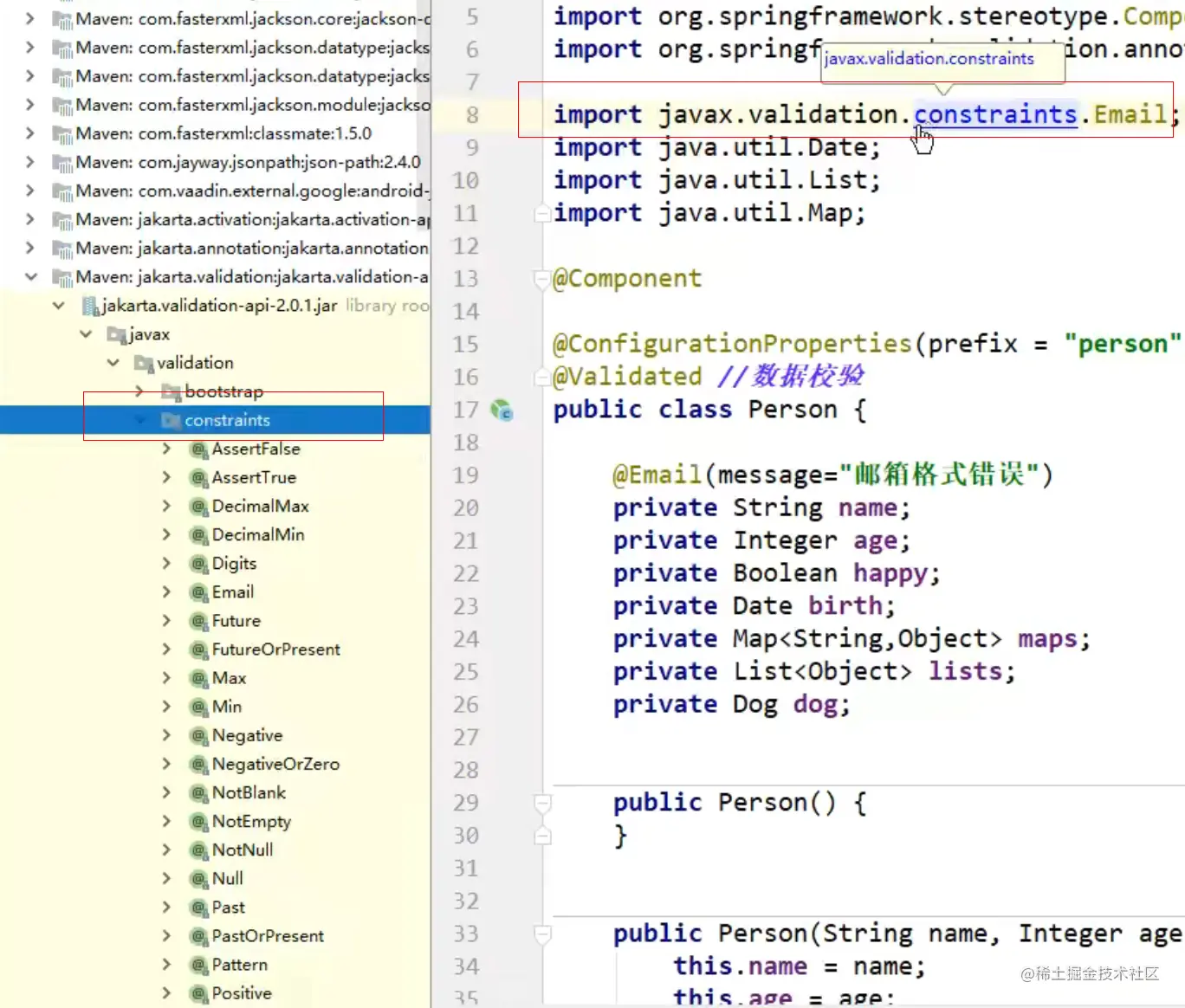Click the library icon of Maven jakarta.annotation

coord(62,249)
